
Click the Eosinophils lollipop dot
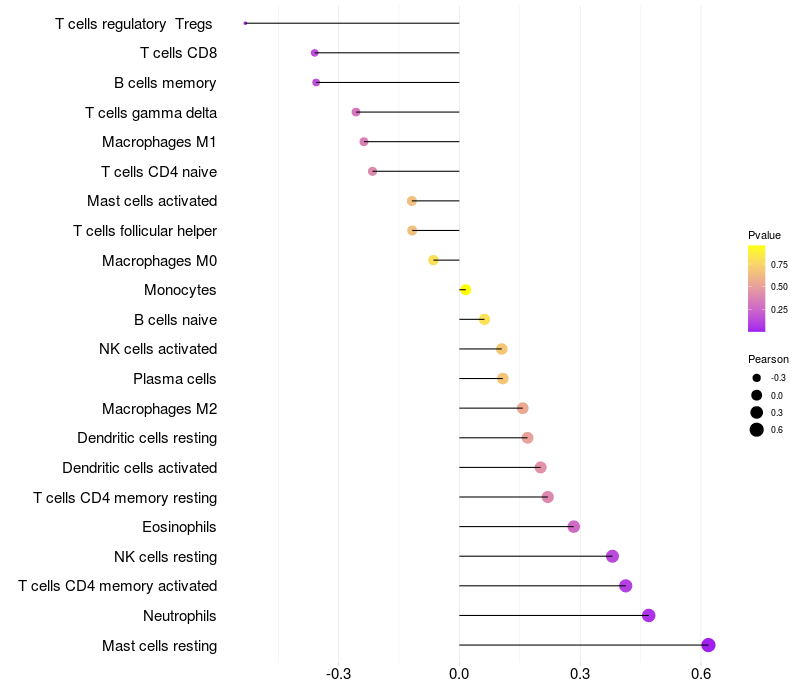point(573,527)
